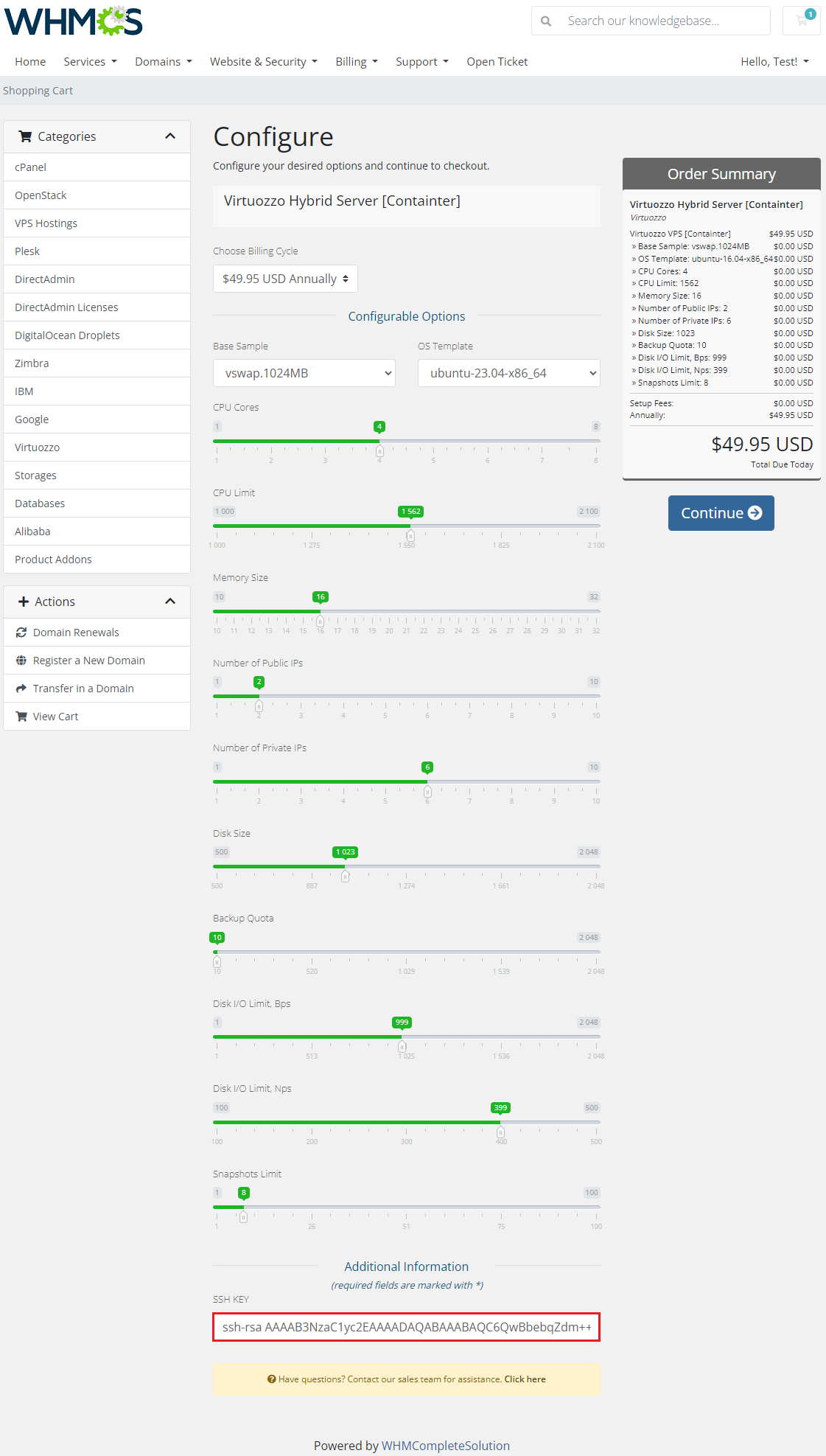Select the Storages category
Screen dimensions: 826x1456
97,476
